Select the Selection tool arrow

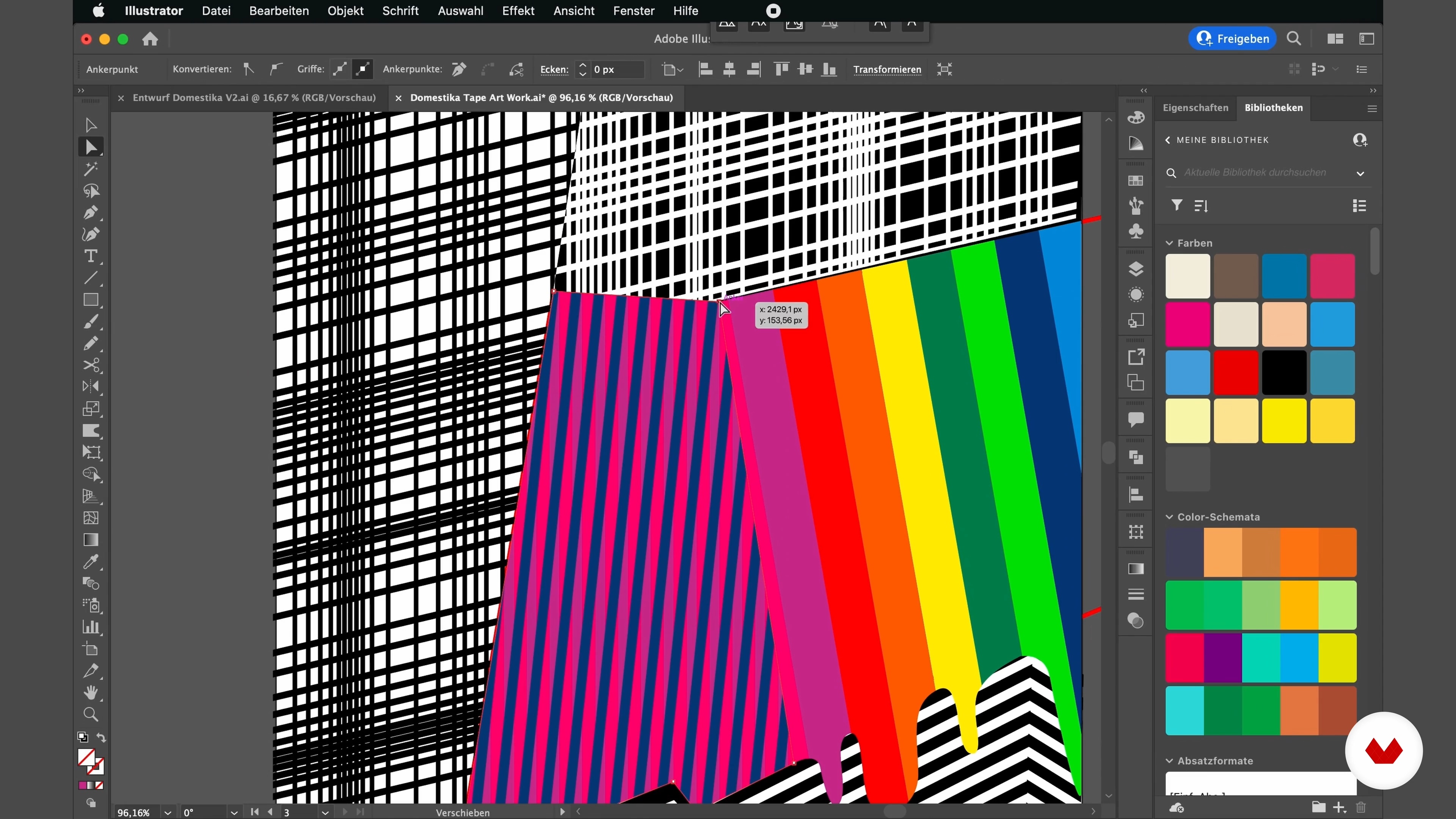pos(91,125)
